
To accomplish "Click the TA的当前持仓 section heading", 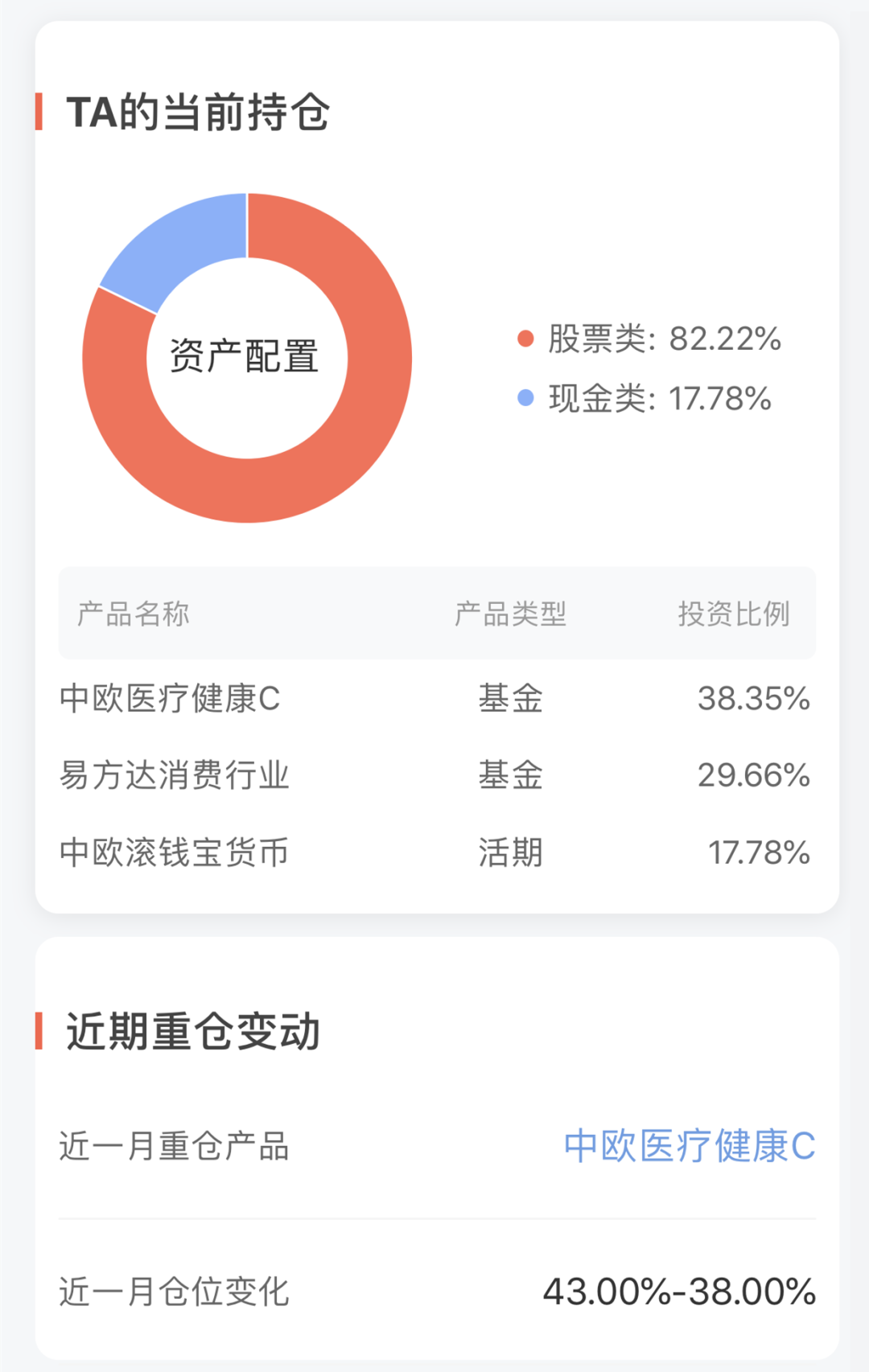I will 198,112.
